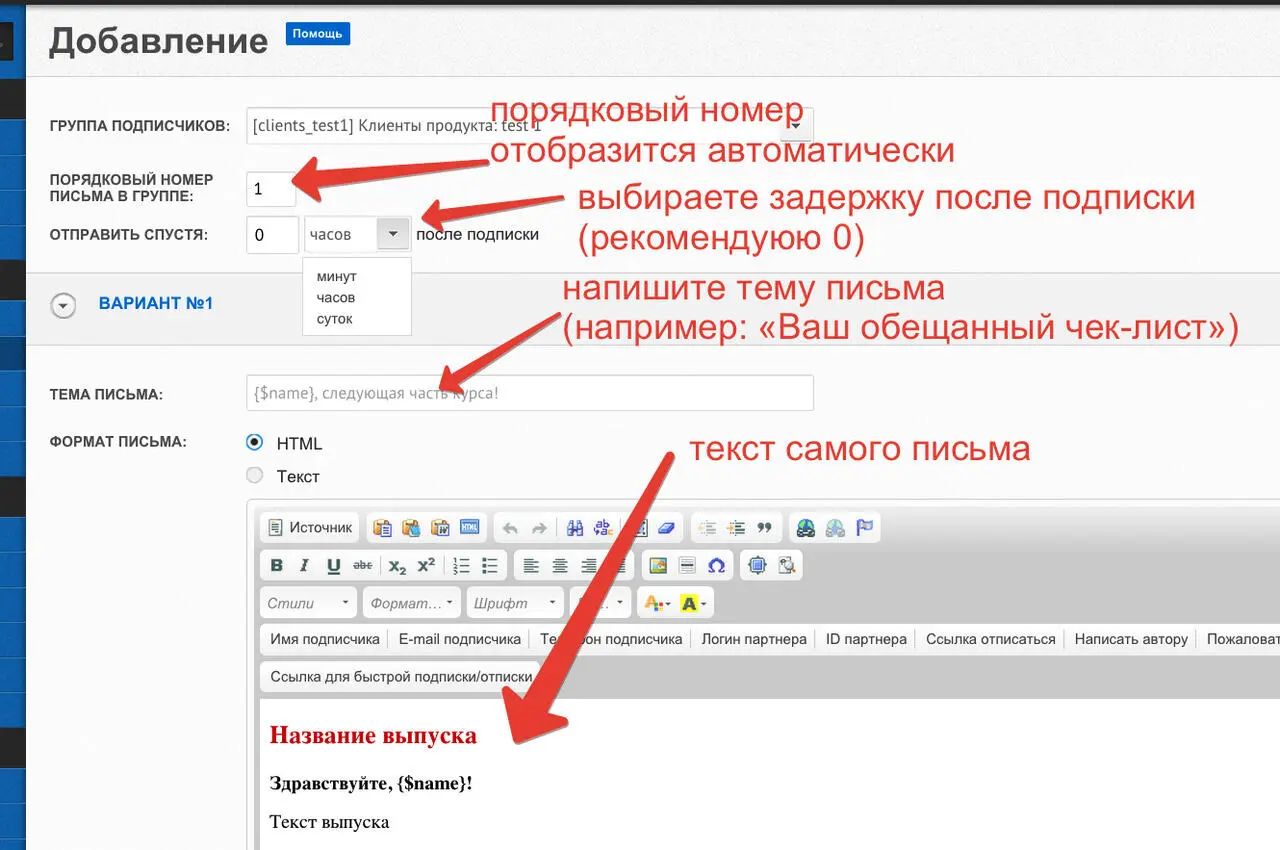The image size is (1280, 850).
Task: Collapse the ВАРИАНТ №1 section
Action: pos(63,305)
